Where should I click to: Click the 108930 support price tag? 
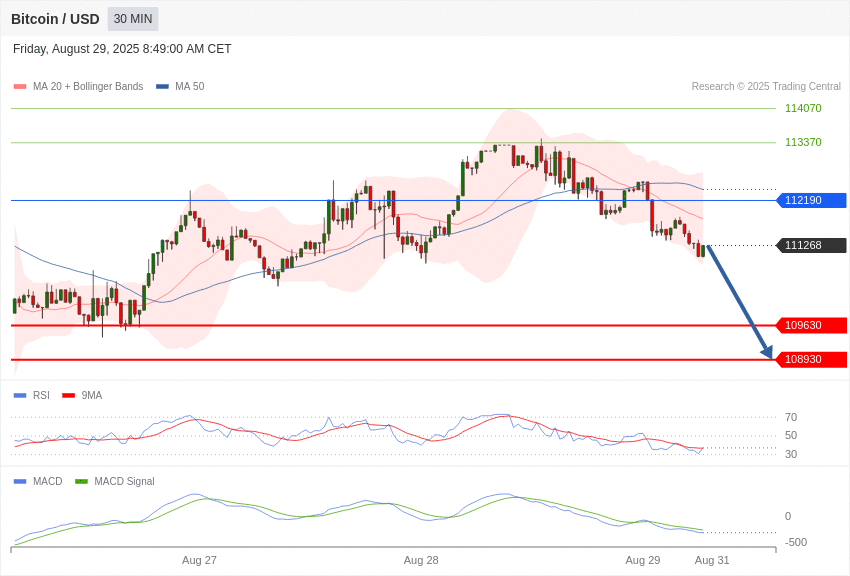pos(812,360)
